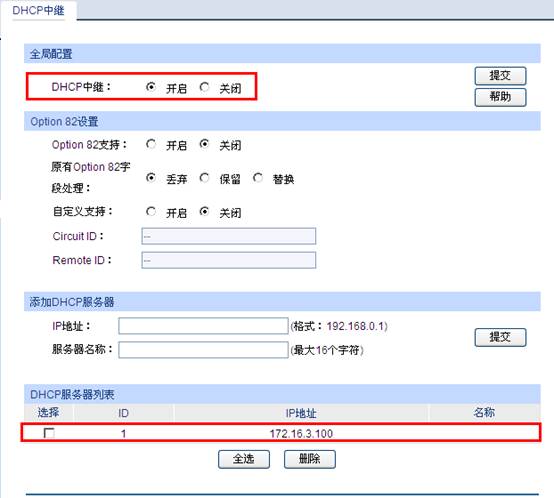Turn on Option 82支持 开启 radio
Screen dimensions: 554x498
[x=151, y=144]
